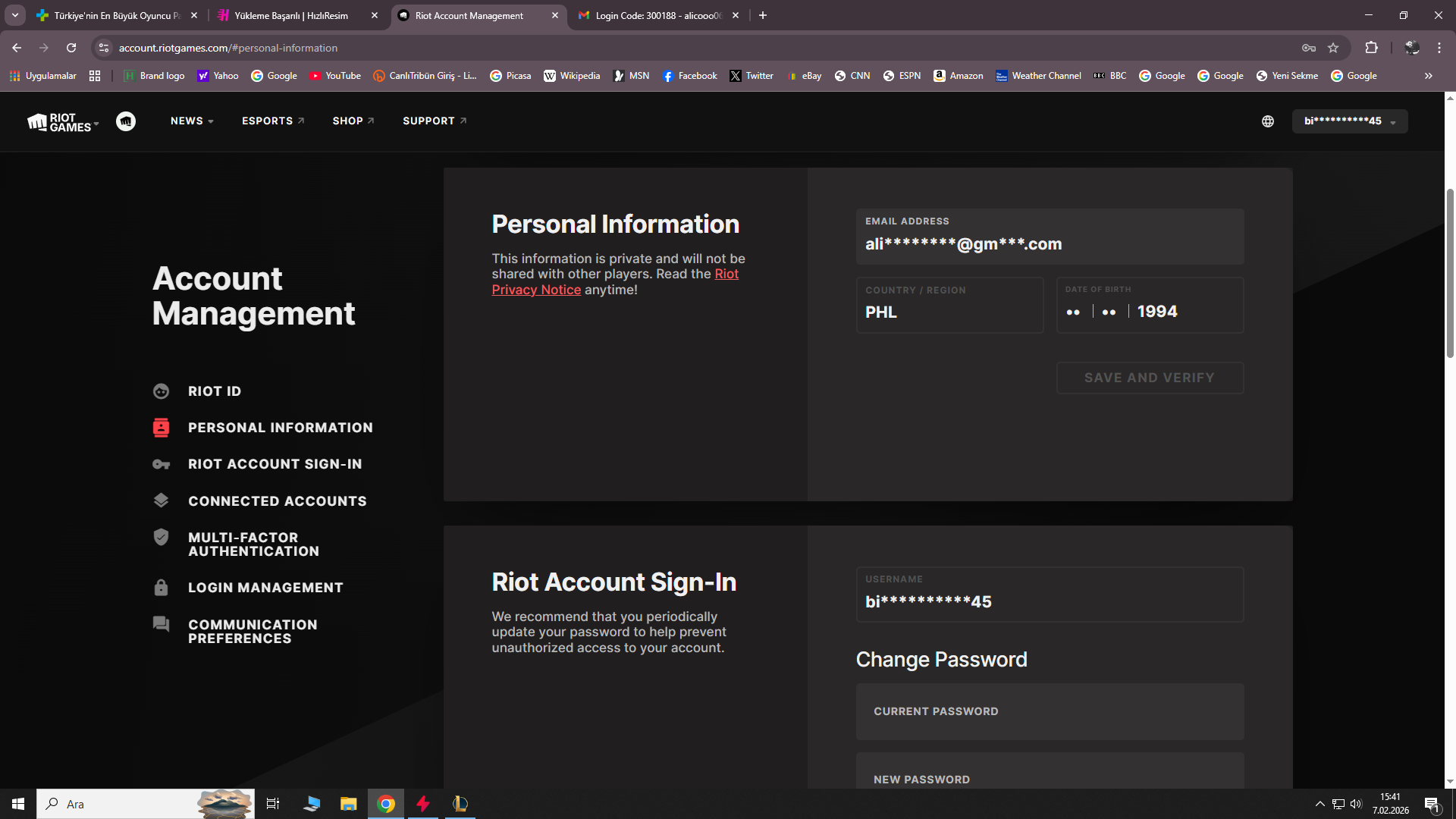Image resolution: width=1456 pixels, height=819 pixels.
Task: Open the SHOP external link
Action: click(353, 121)
